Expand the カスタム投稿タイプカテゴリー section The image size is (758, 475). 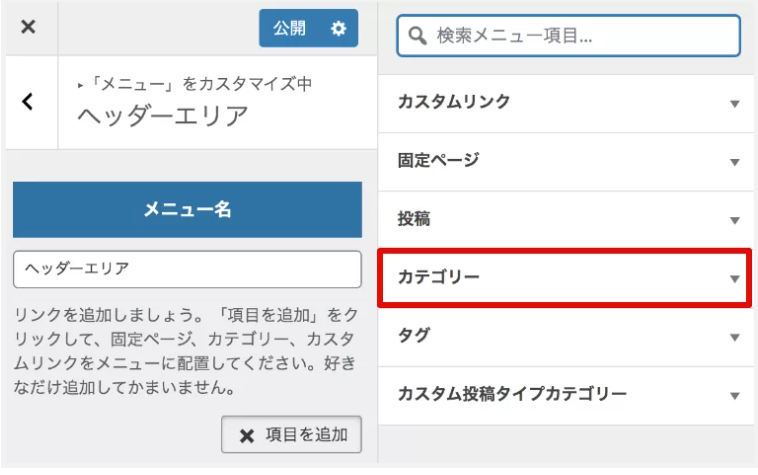click(x=565, y=394)
